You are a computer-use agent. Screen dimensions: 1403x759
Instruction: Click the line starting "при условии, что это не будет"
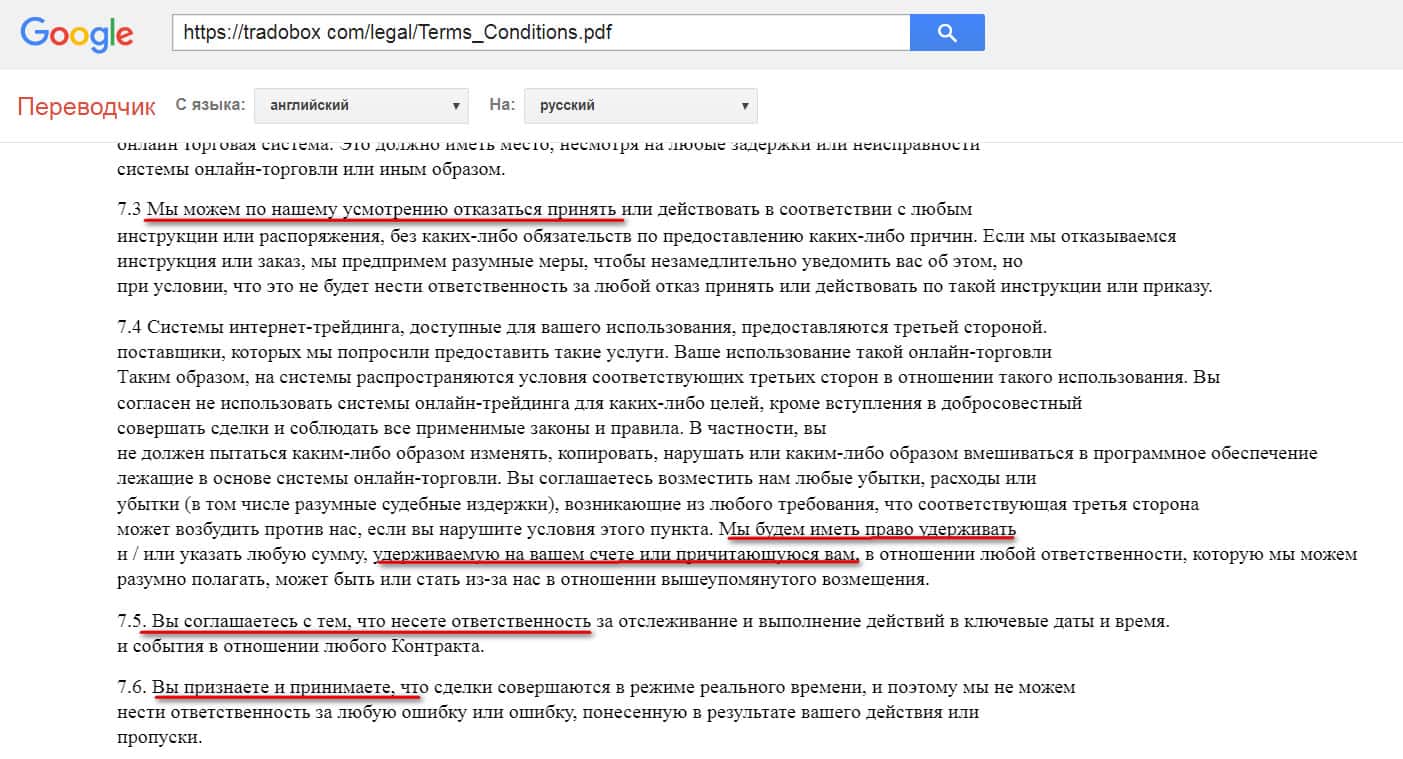[x=664, y=287]
